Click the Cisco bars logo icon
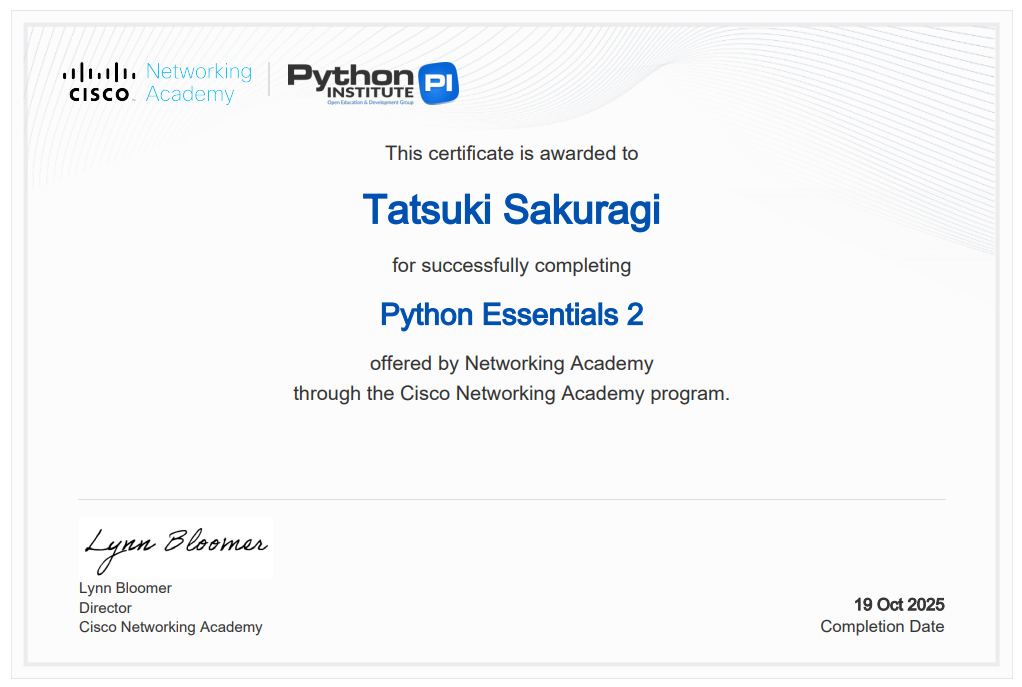 [x=99, y=72]
